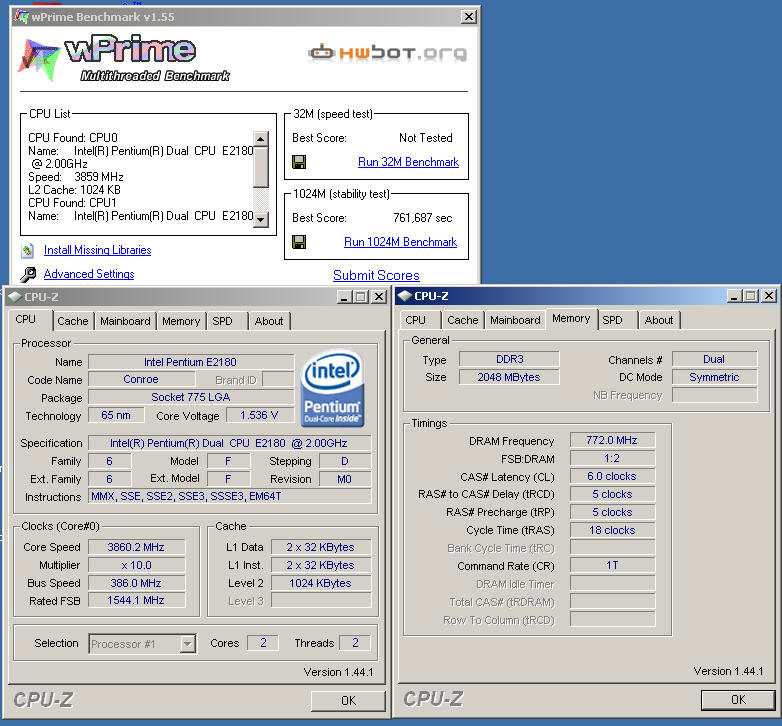The width and height of the screenshot is (782, 726).
Task: Click the save icon for 1024M benchmark score
Action: tap(299, 242)
